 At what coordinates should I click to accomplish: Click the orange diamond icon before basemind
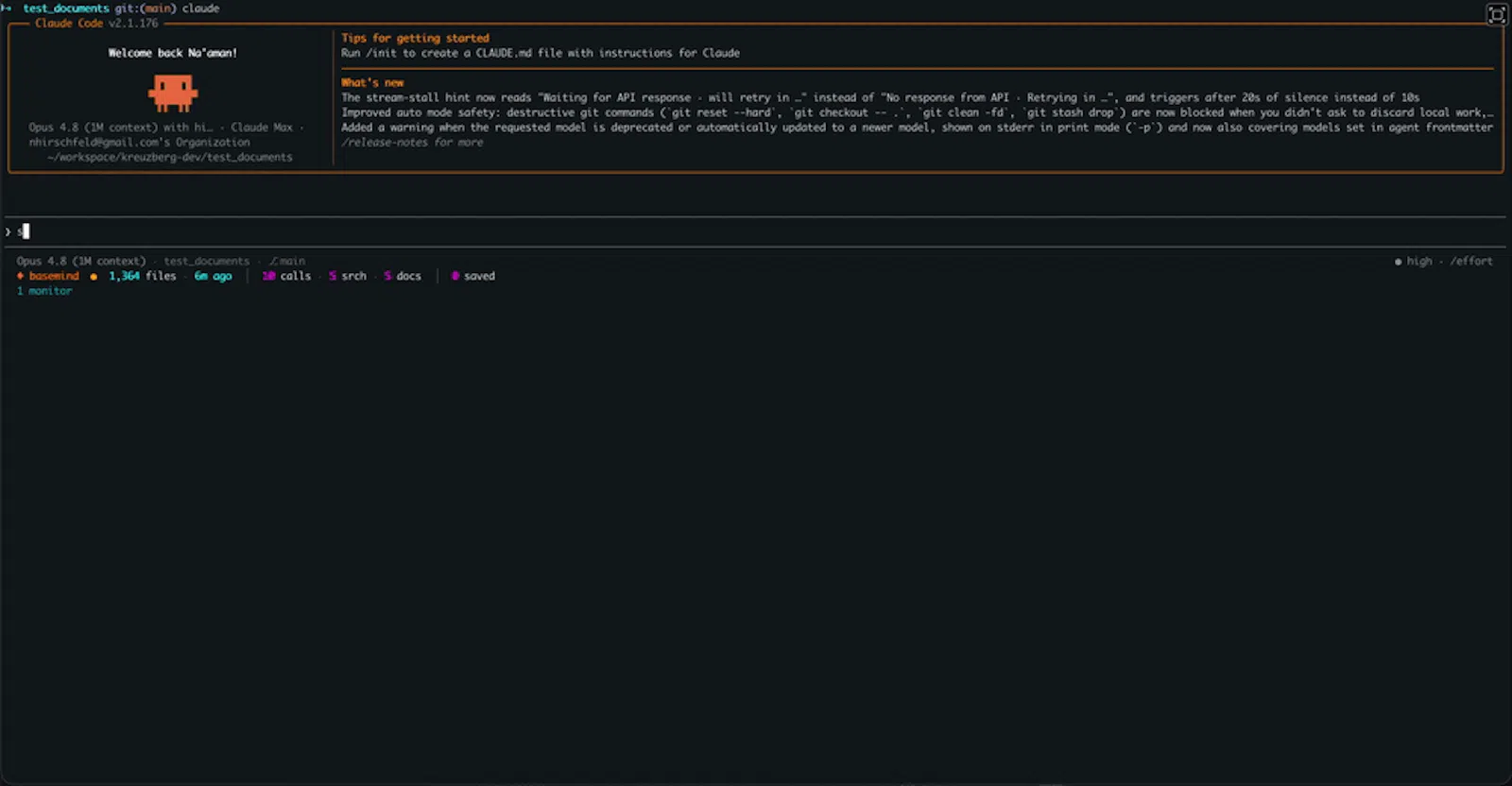click(x=21, y=276)
